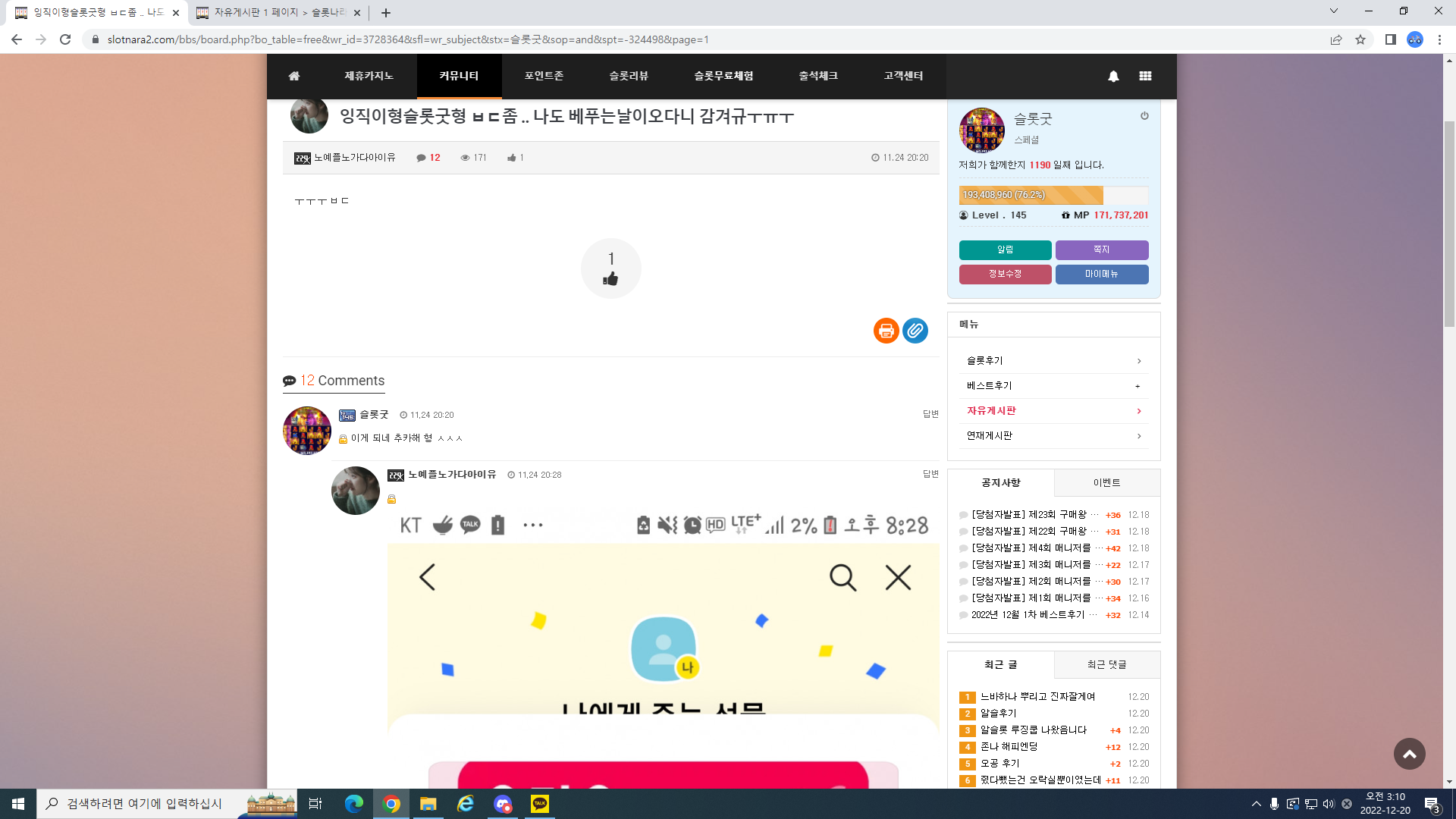Click the home icon in navigation bar
This screenshot has width=1456, height=819.
coord(294,76)
